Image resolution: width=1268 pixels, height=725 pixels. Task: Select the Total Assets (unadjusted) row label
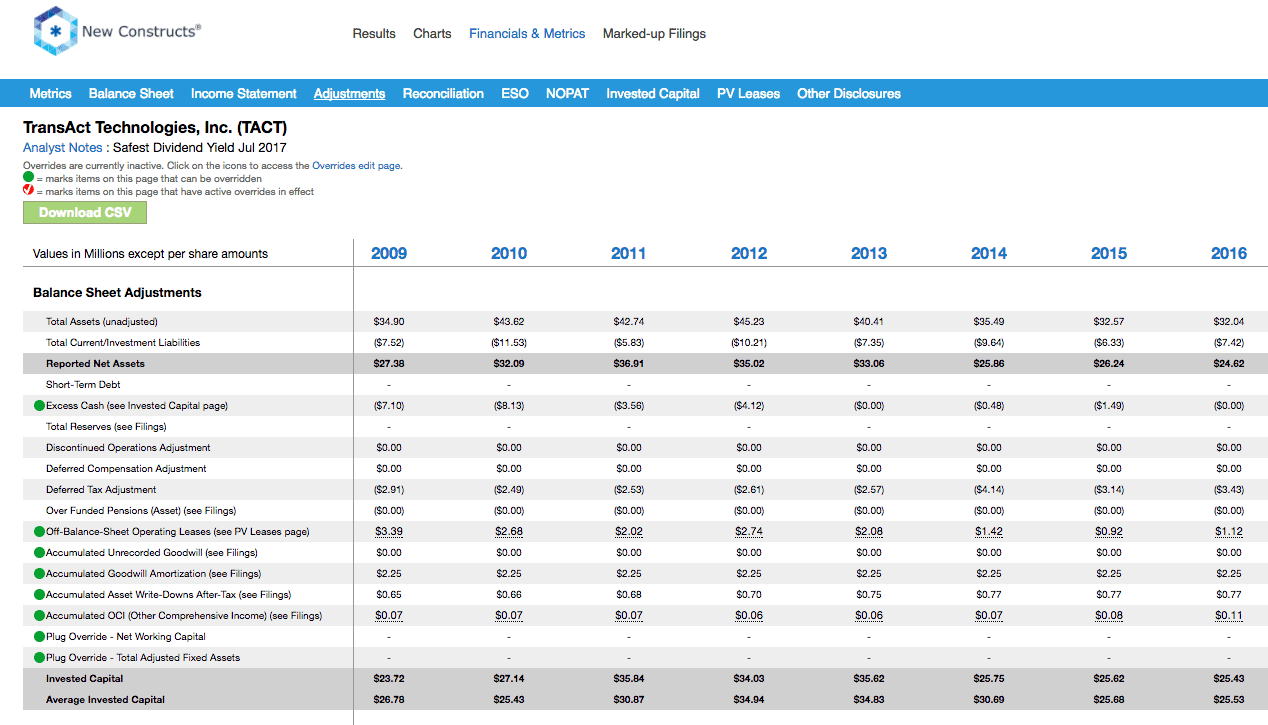click(102, 322)
